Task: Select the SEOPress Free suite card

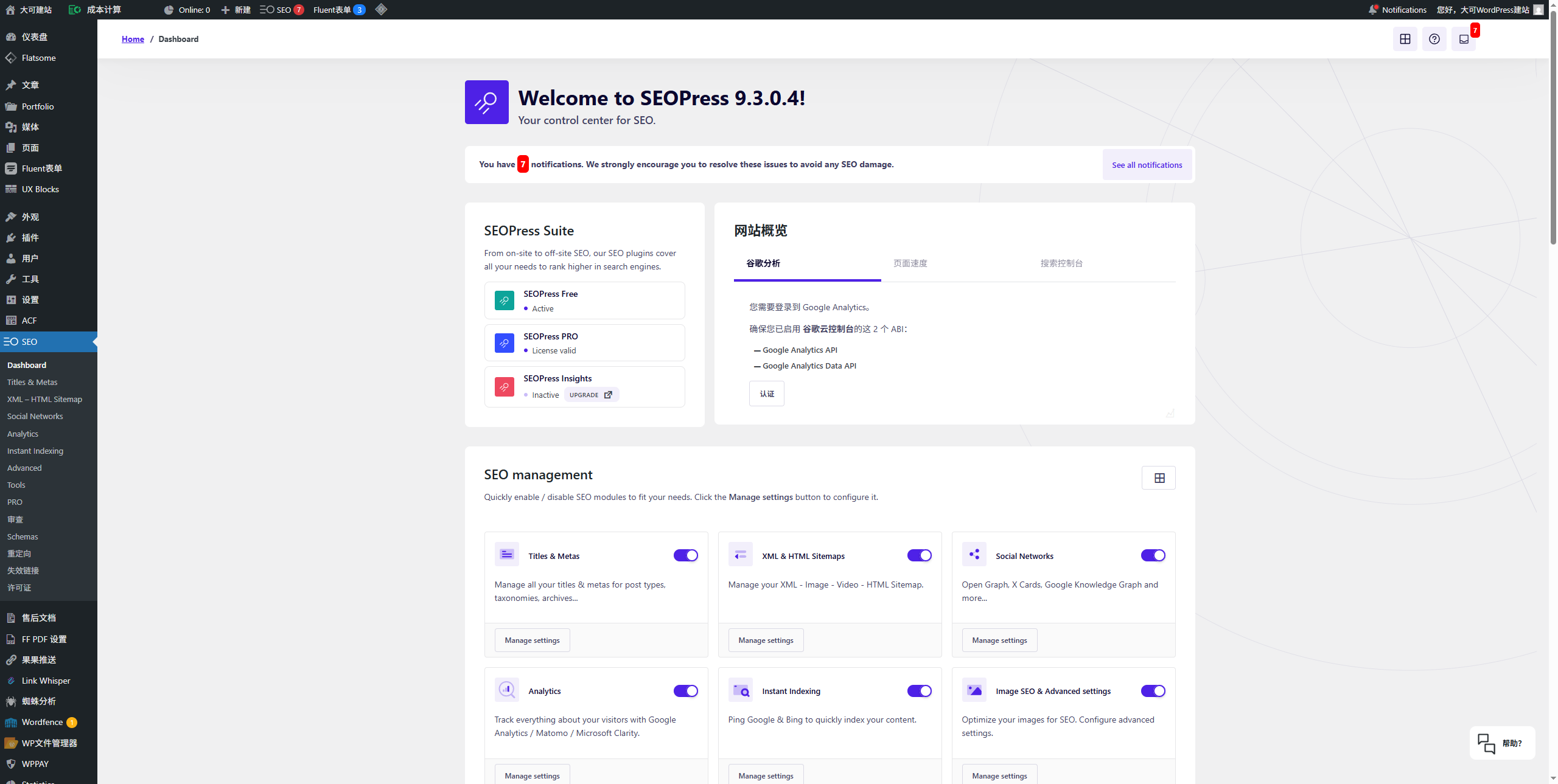Action: coord(584,300)
